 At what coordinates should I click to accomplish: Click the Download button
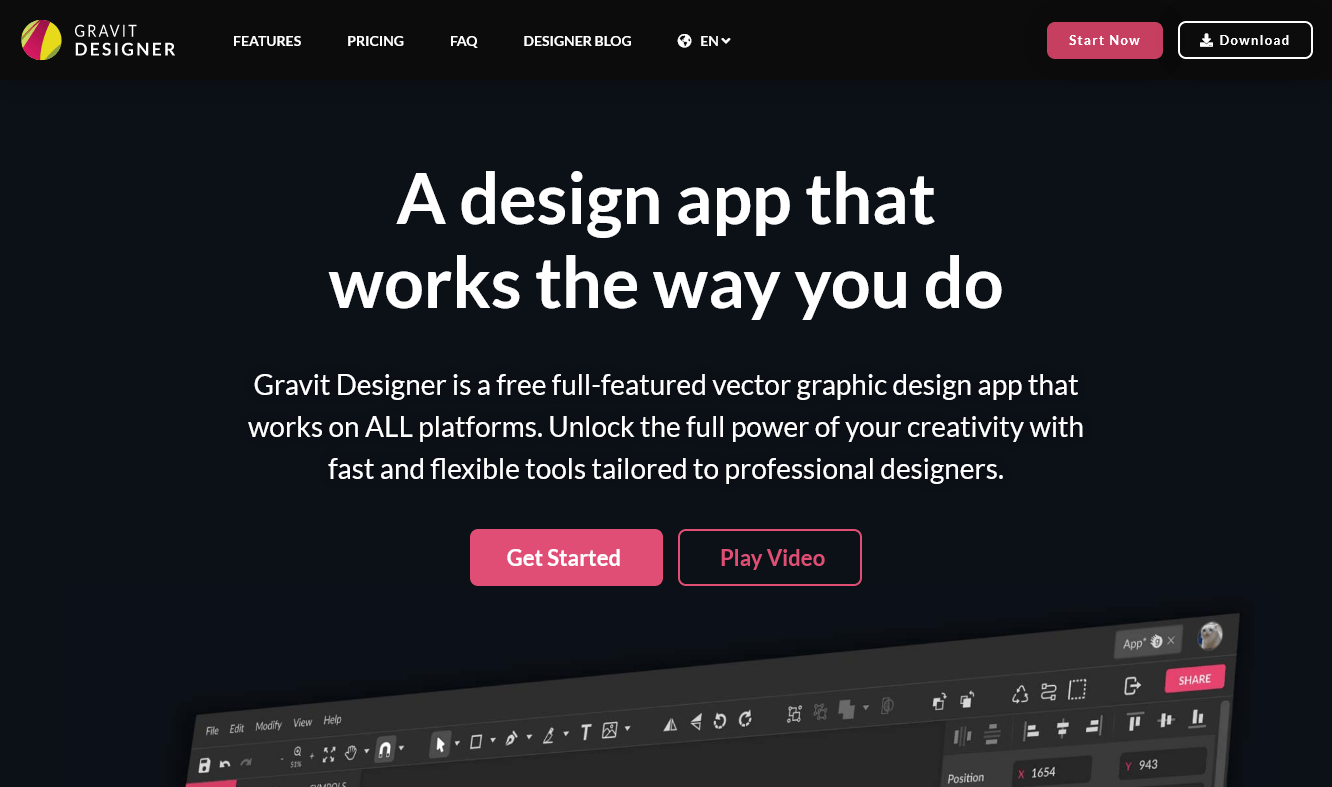pyautogui.click(x=1245, y=40)
